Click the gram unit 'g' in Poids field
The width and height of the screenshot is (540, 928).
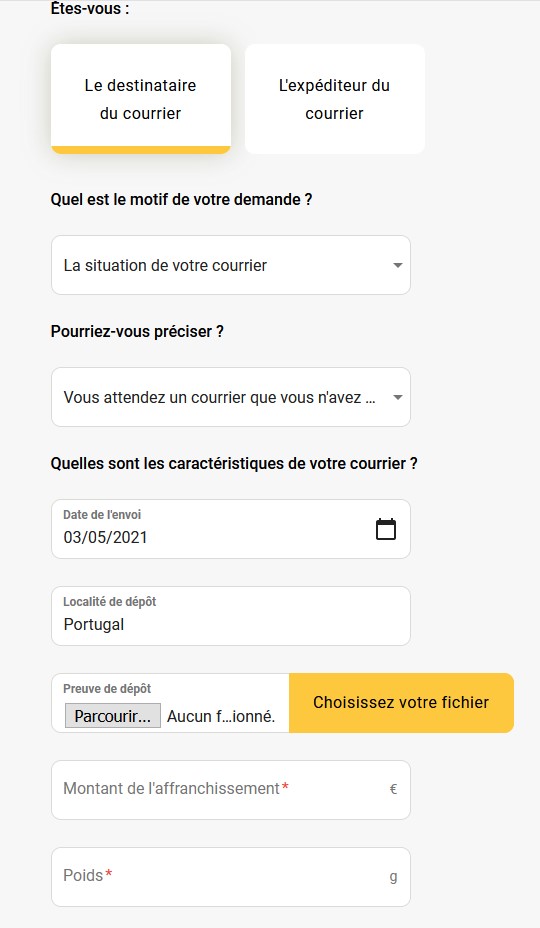coord(393,877)
